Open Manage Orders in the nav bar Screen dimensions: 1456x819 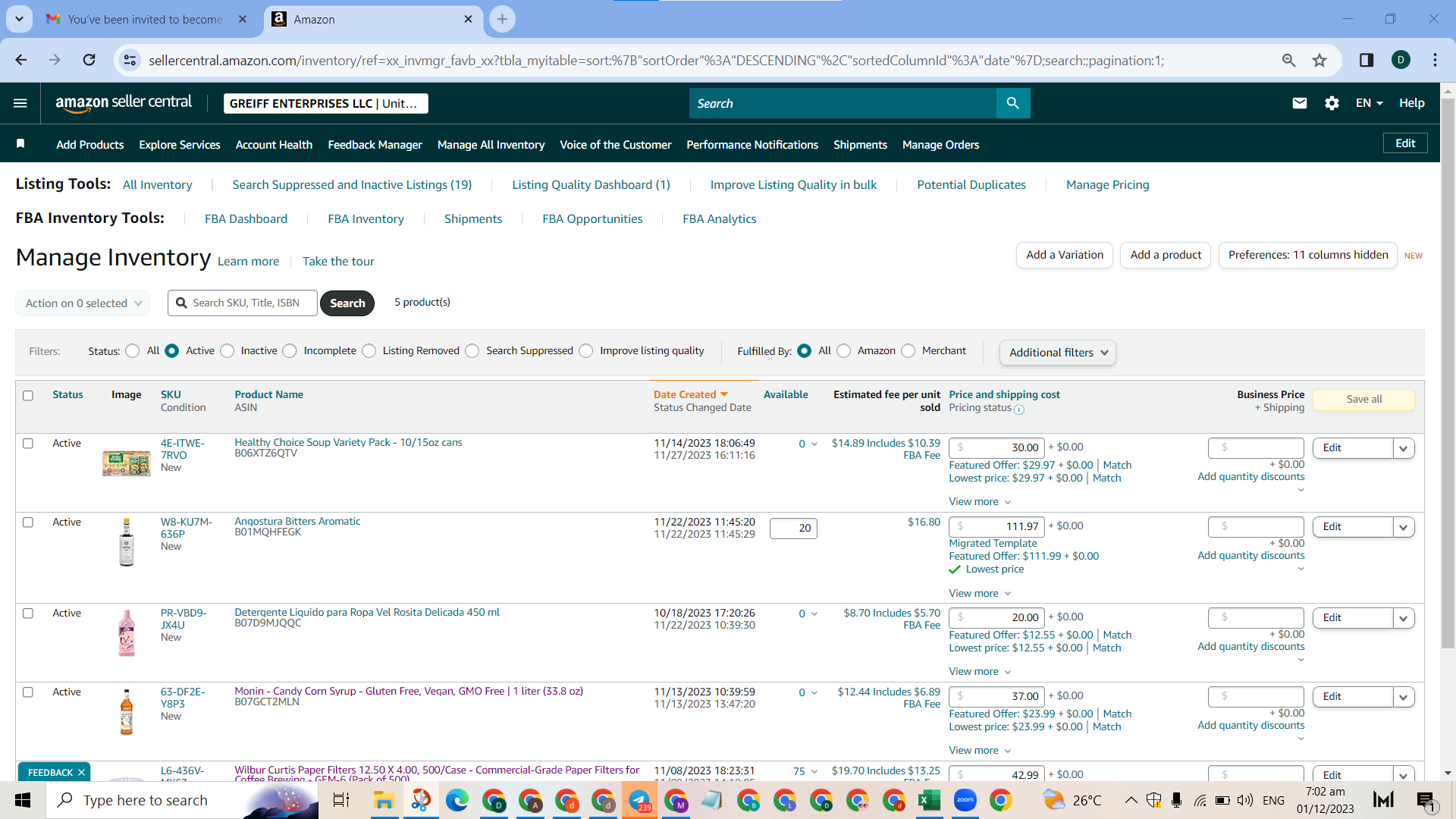click(x=940, y=145)
